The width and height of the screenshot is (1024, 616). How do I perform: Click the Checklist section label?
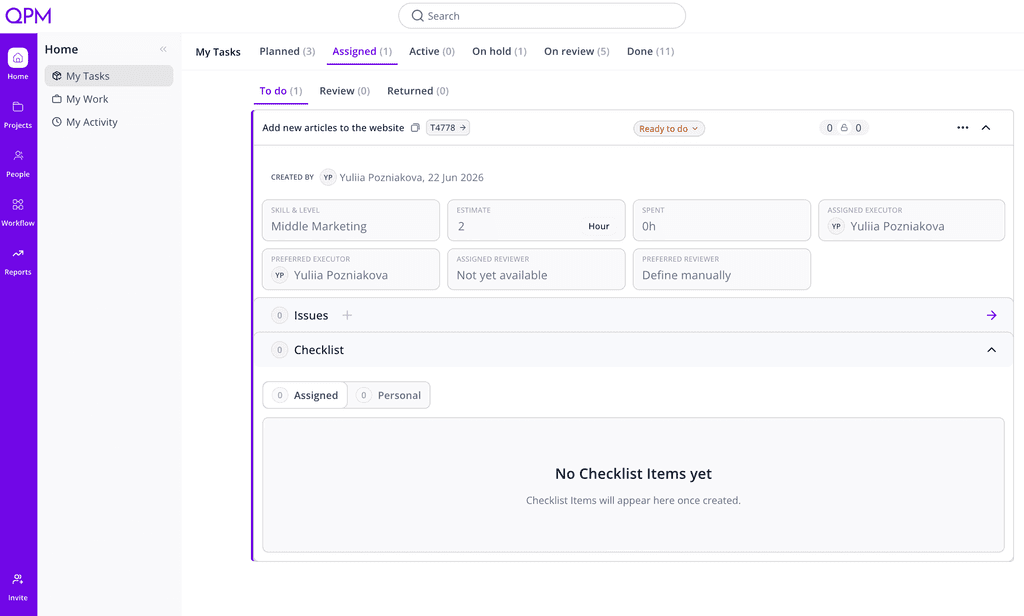coord(319,350)
